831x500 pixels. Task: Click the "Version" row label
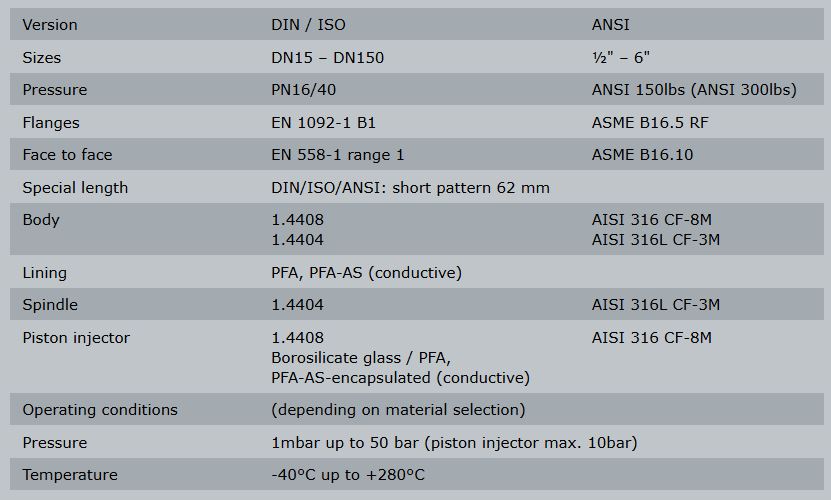[49, 24]
